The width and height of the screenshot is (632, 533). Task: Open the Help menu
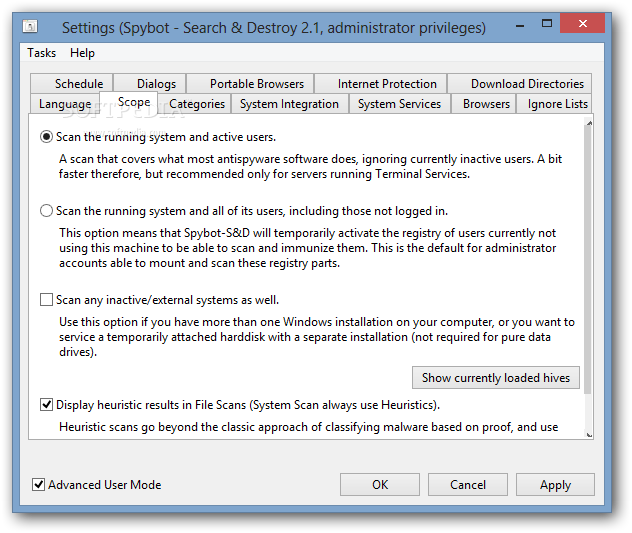click(82, 53)
